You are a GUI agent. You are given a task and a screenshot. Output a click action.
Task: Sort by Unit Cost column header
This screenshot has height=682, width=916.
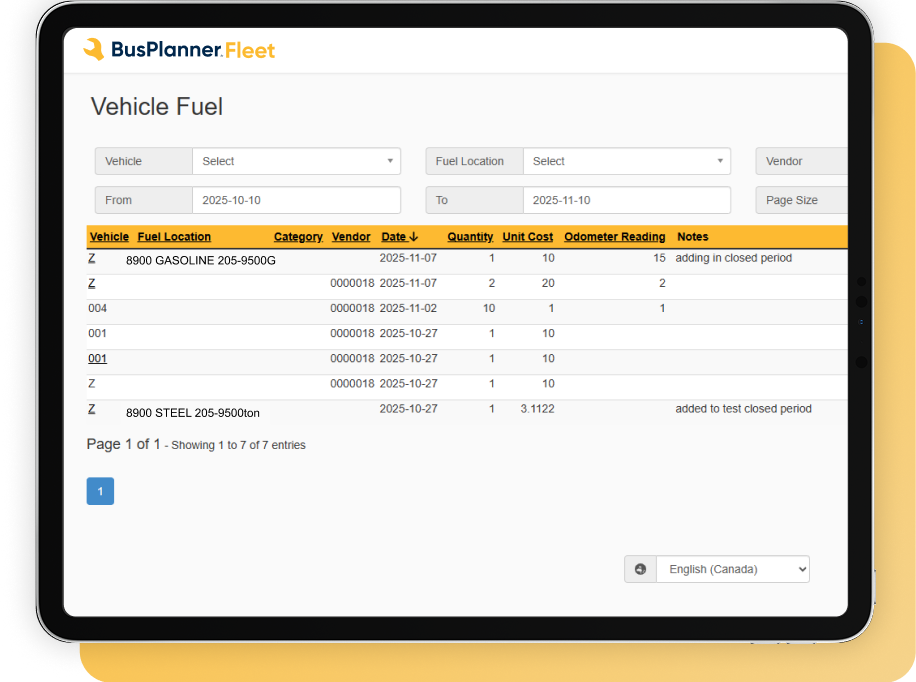pos(527,237)
